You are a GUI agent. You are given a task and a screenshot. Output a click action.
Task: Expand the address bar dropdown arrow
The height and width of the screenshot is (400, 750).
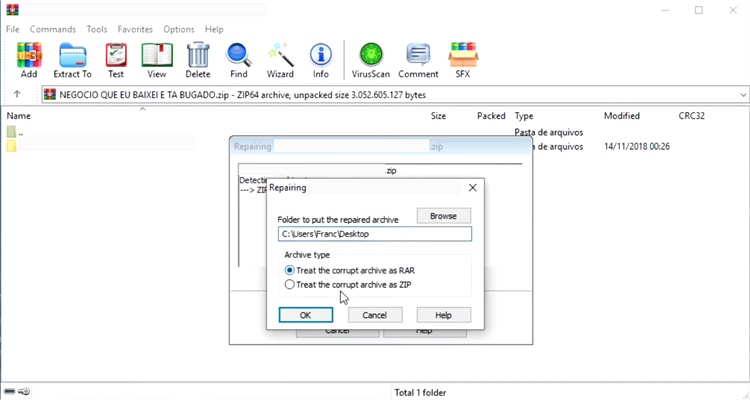click(x=743, y=95)
